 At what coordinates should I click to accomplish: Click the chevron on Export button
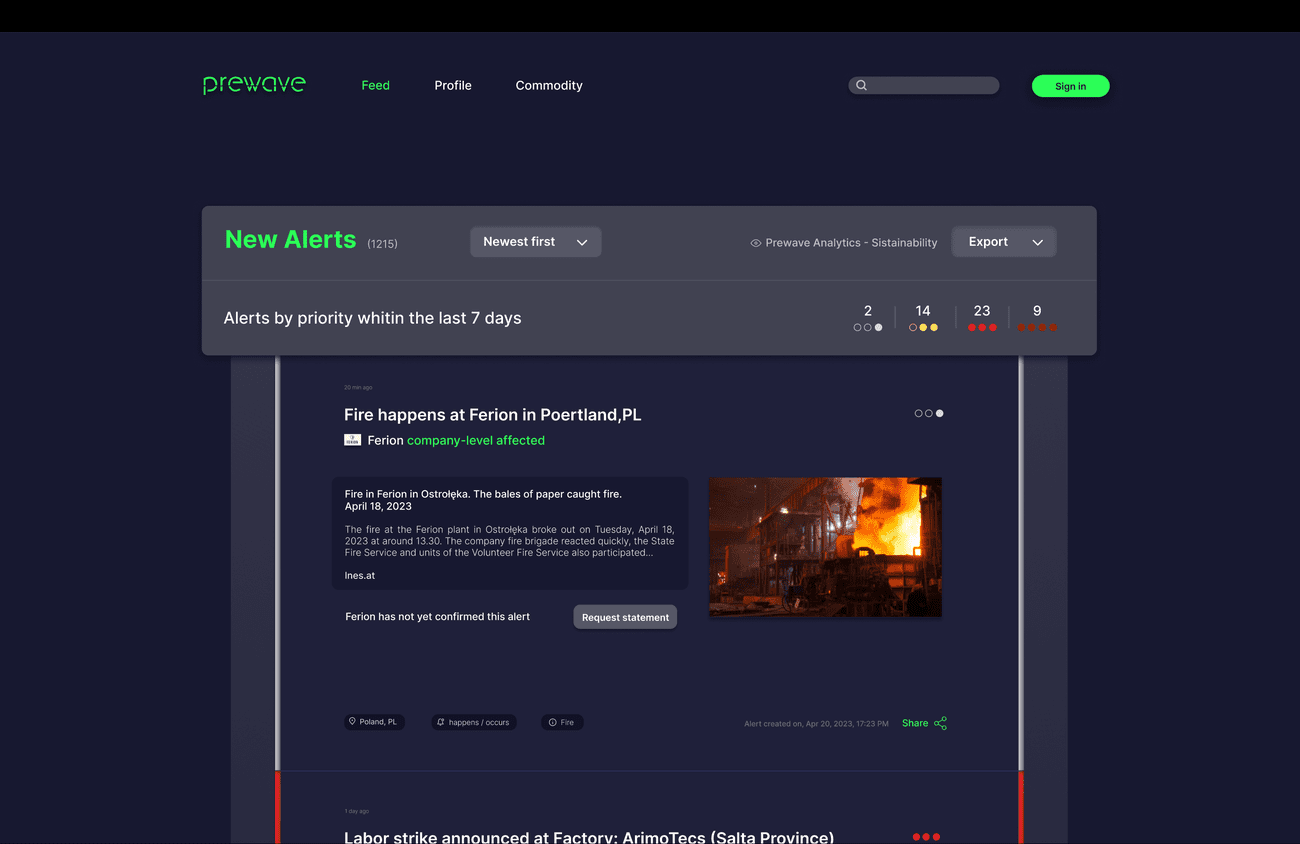[x=1038, y=243]
